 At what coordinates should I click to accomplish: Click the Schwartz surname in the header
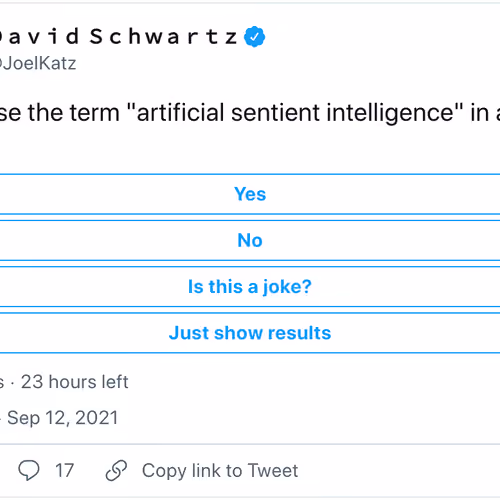164,36
